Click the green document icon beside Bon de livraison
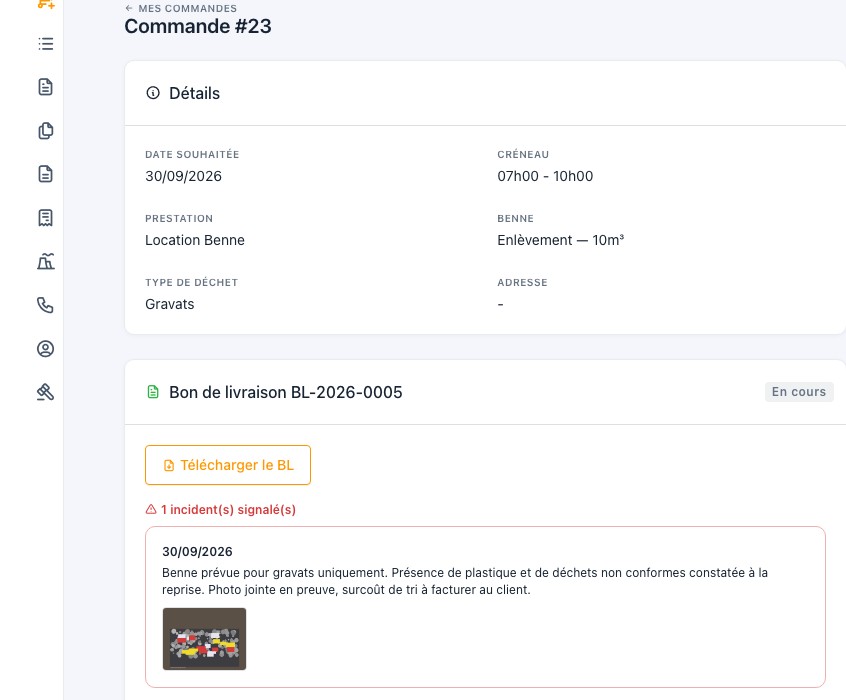This screenshot has width=846, height=700. tap(153, 392)
